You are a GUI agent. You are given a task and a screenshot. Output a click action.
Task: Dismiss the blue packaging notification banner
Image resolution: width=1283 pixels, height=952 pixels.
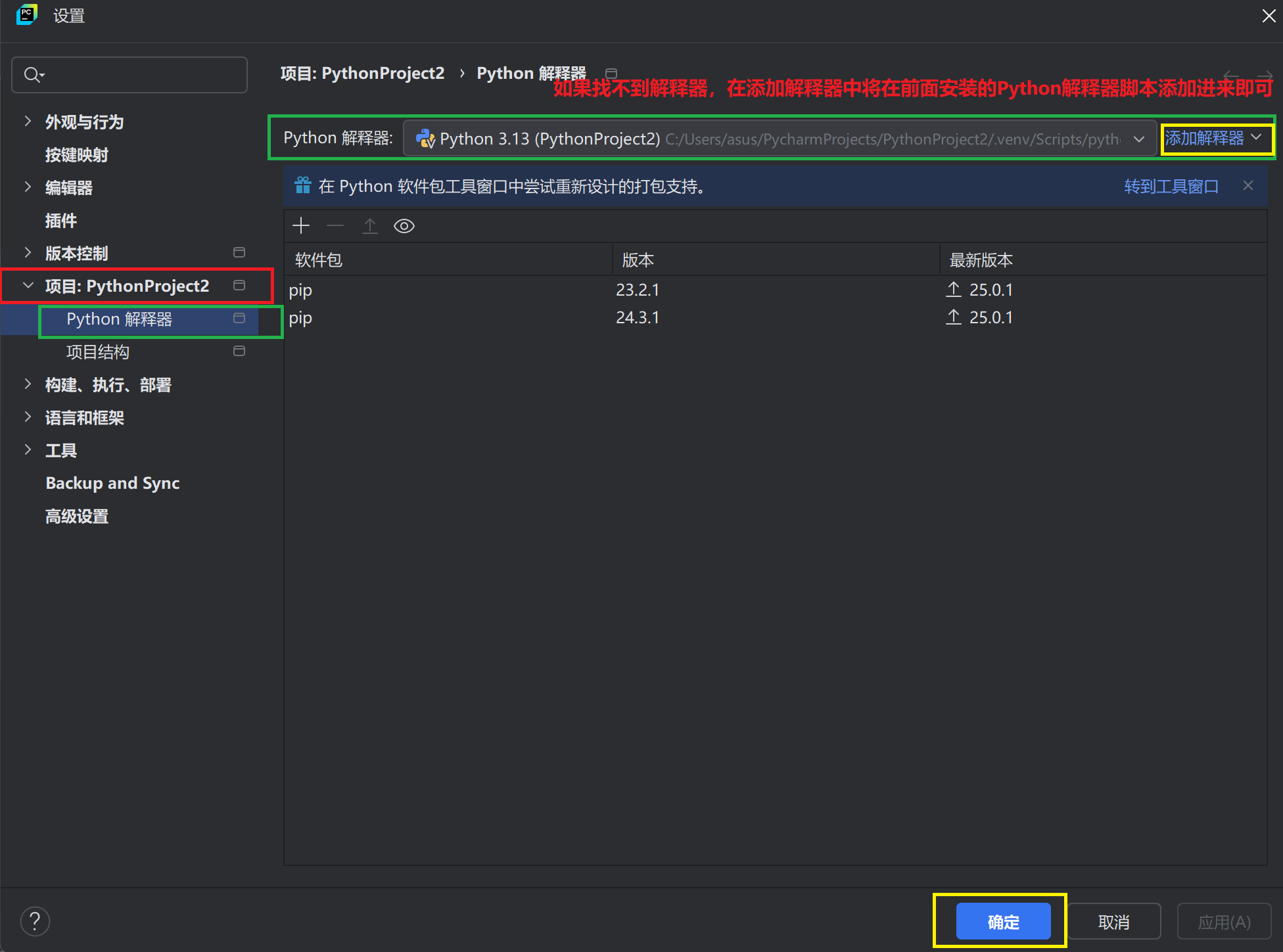pos(1248,186)
